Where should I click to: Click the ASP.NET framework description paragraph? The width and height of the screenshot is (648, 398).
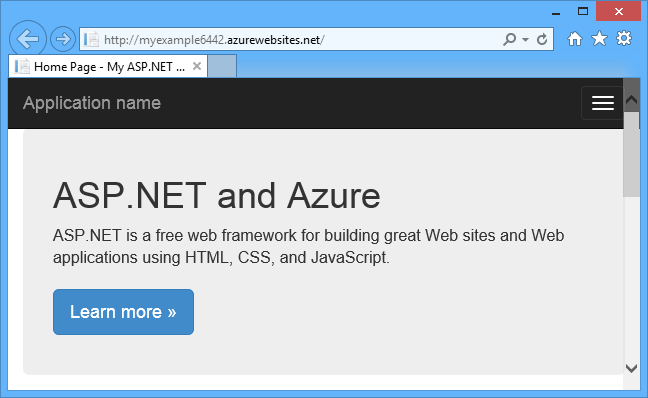pyautogui.click(x=308, y=246)
